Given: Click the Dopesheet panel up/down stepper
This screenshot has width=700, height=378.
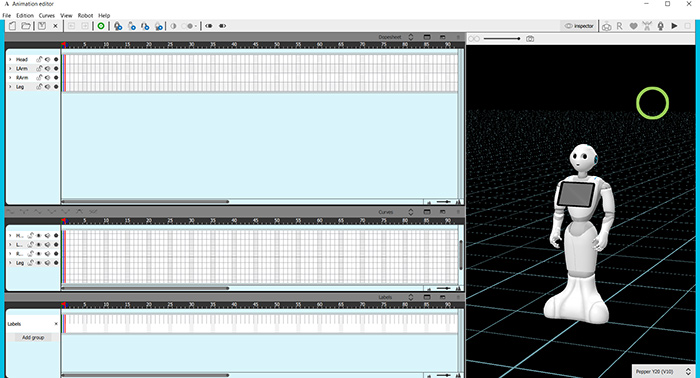Looking at the screenshot, I should click(x=411, y=37).
